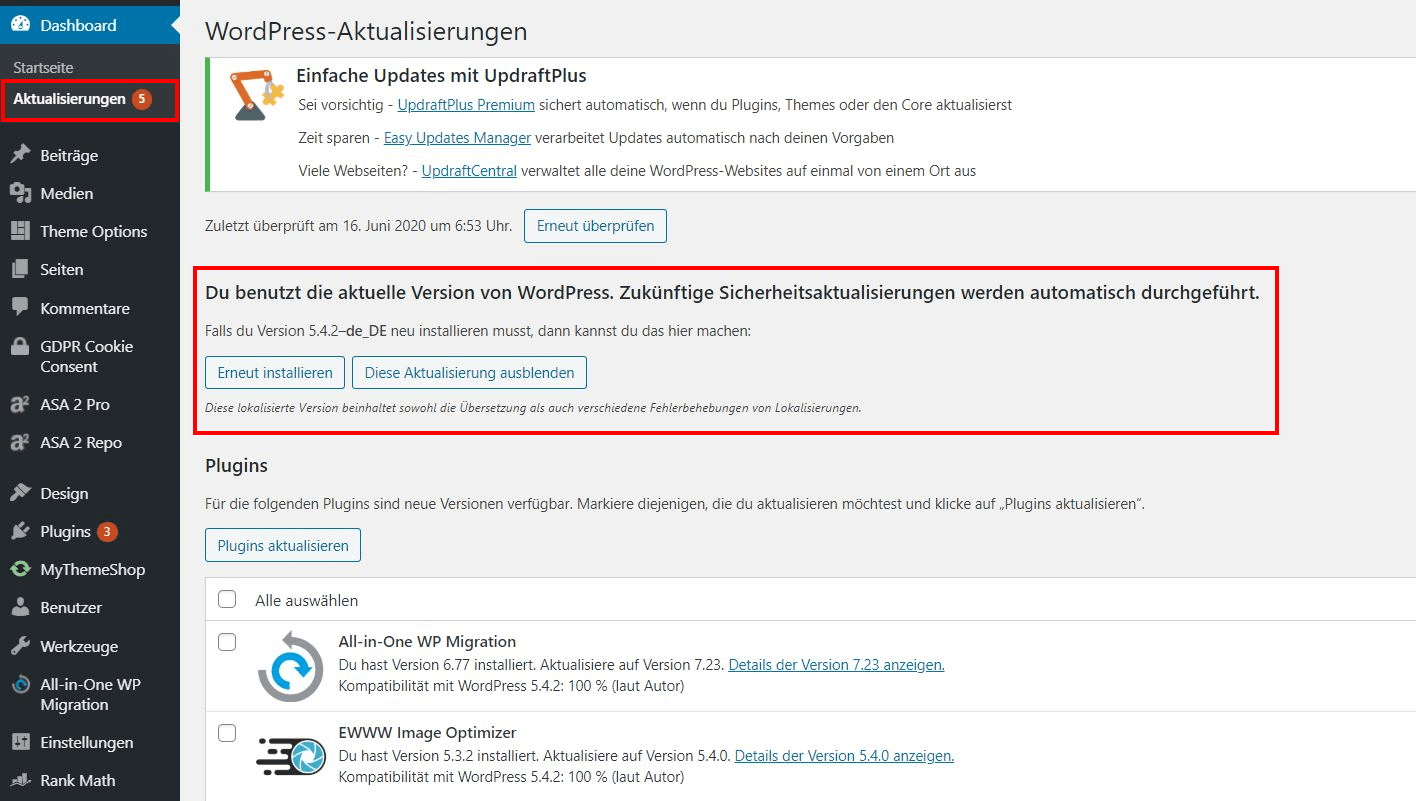
Task: Click the Erneut überprüfen button
Action: pos(595,226)
